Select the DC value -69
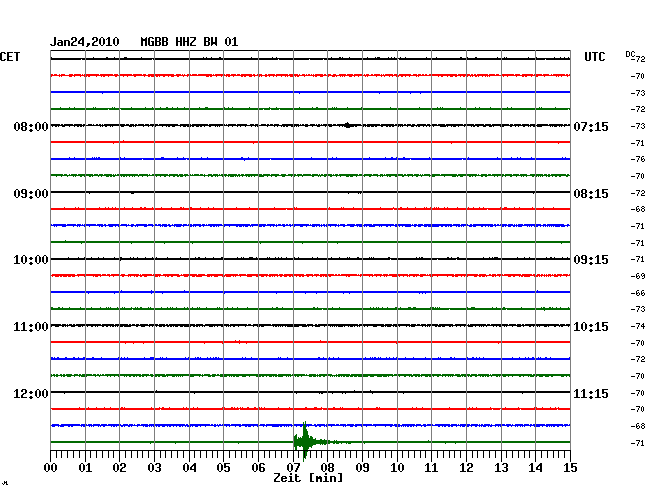The width and height of the screenshot is (650, 494). [x=638, y=276]
